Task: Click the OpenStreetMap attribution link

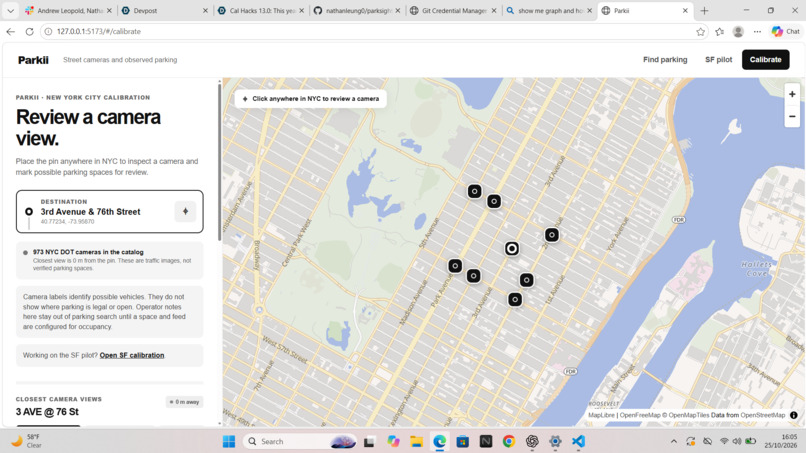Action: pyautogui.click(x=763, y=415)
